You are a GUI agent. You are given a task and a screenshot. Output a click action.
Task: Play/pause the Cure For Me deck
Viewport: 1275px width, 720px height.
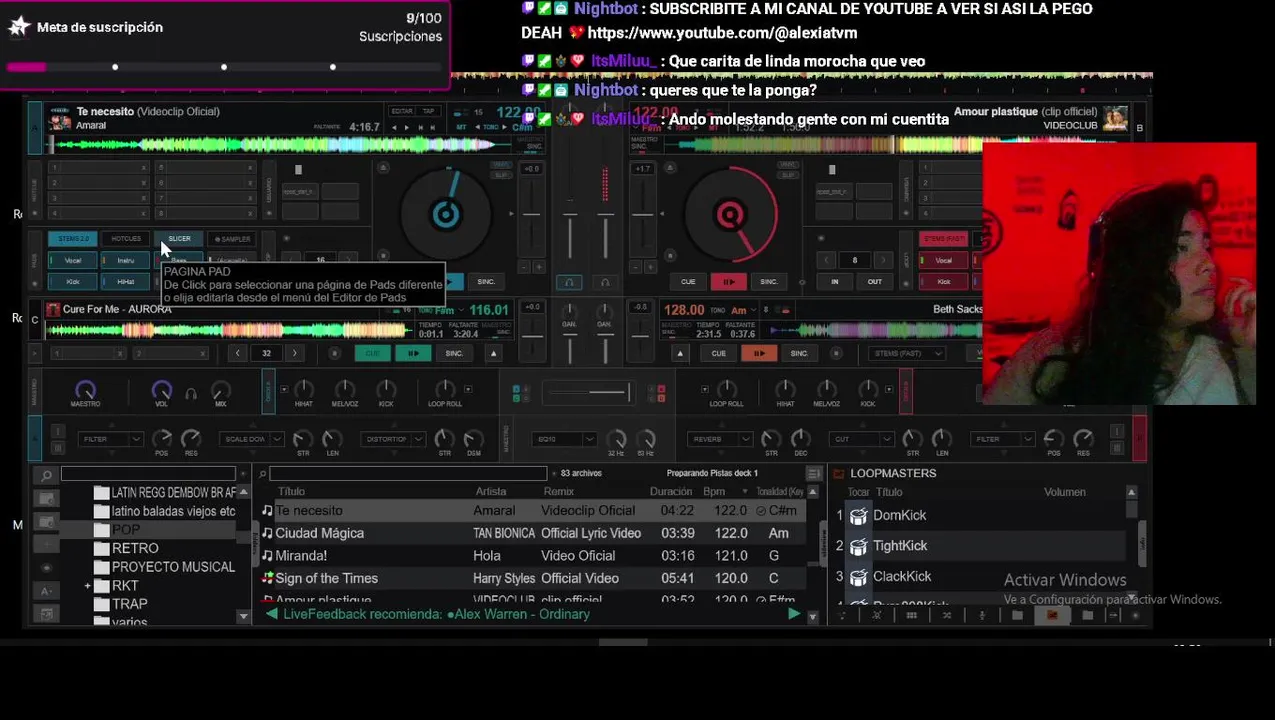tap(413, 353)
